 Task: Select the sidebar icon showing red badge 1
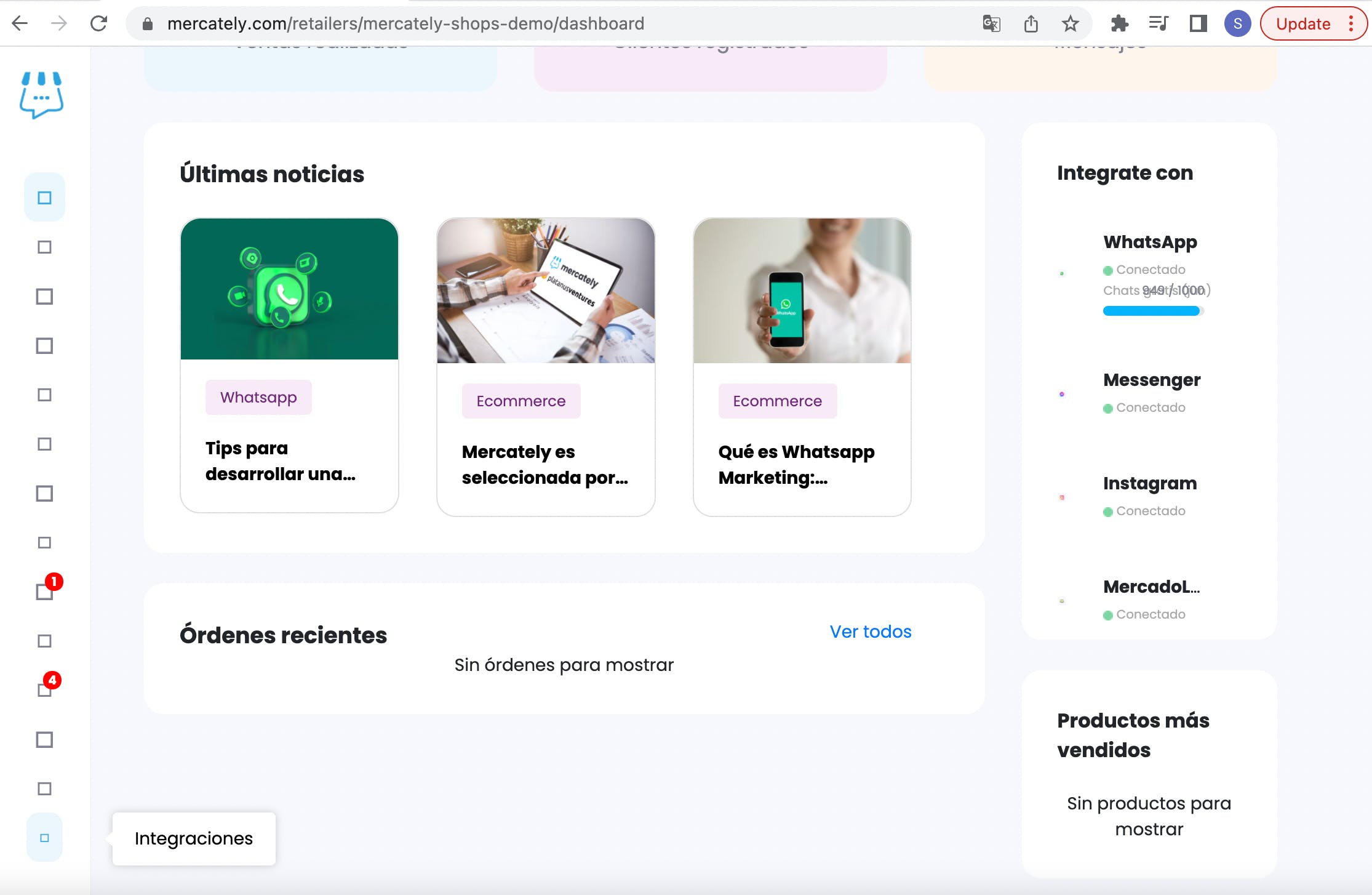pos(44,592)
